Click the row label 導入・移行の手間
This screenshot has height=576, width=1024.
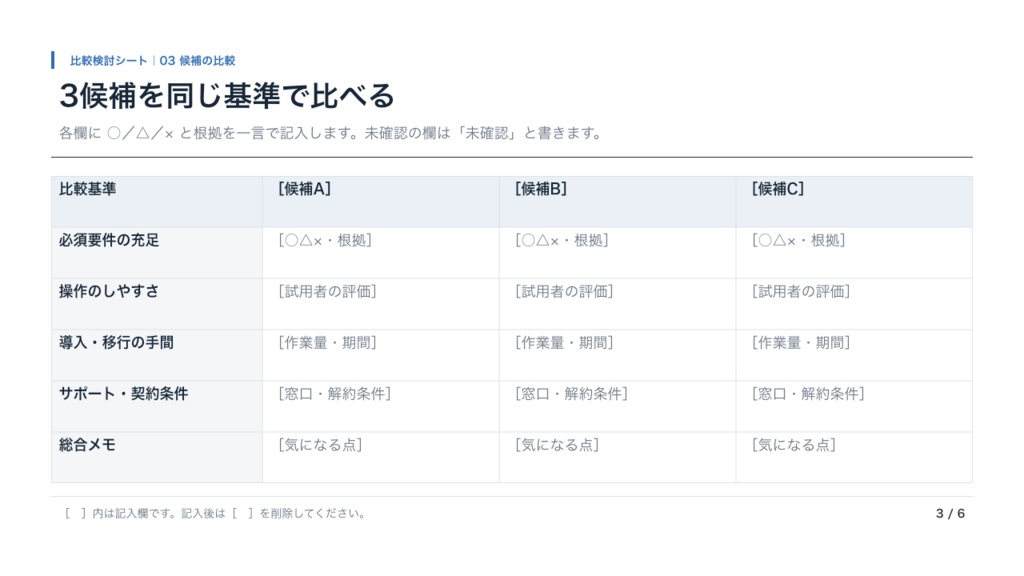tap(116, 343)
